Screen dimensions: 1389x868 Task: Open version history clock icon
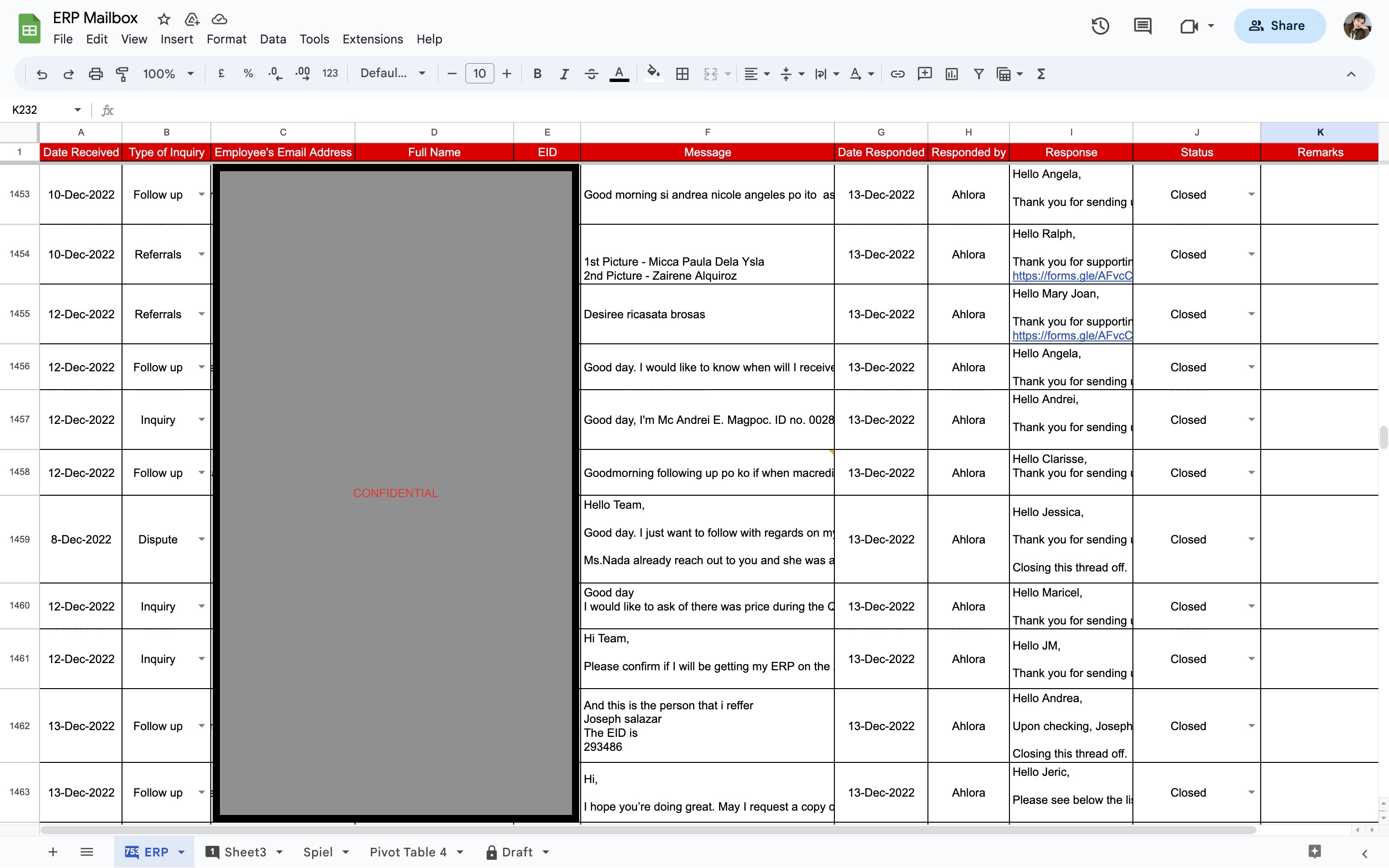(1100, 27)
